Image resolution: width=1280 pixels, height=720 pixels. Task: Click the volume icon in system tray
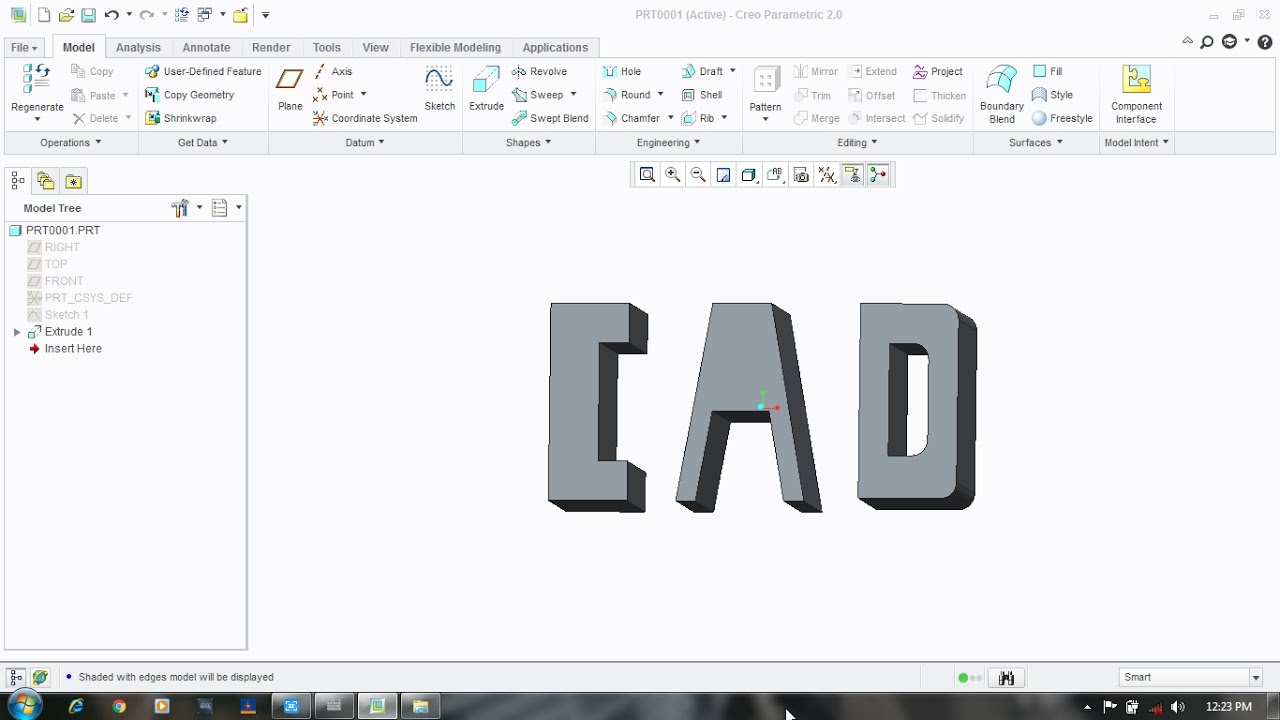point(1177,707)
